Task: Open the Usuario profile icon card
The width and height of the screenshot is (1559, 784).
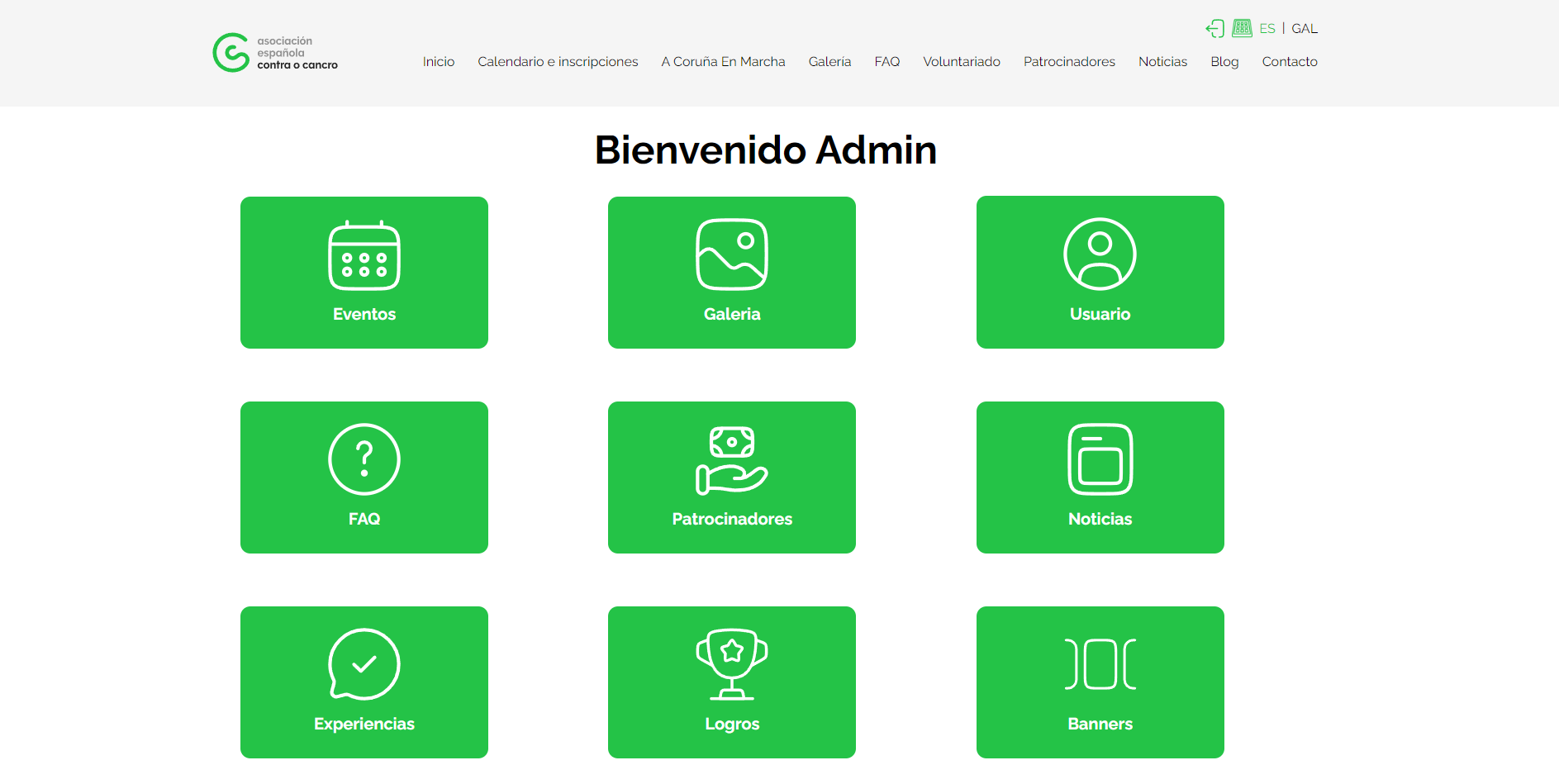Action: (1100, 273)
